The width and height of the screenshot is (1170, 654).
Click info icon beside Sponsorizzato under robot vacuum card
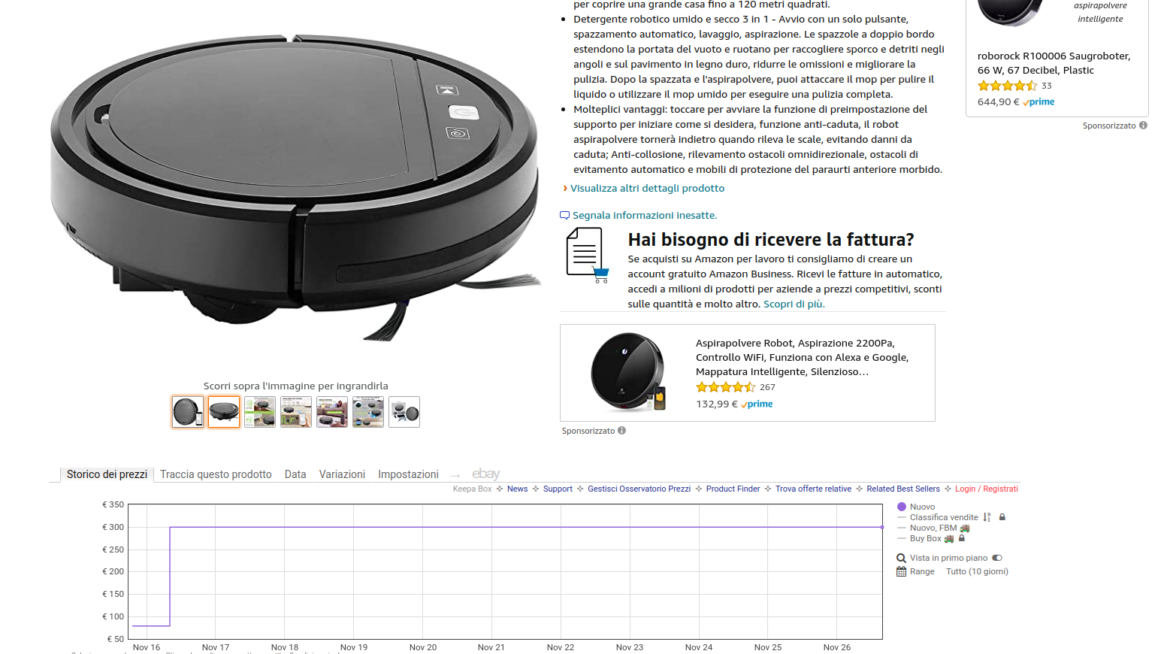click(x=622, y=431)
